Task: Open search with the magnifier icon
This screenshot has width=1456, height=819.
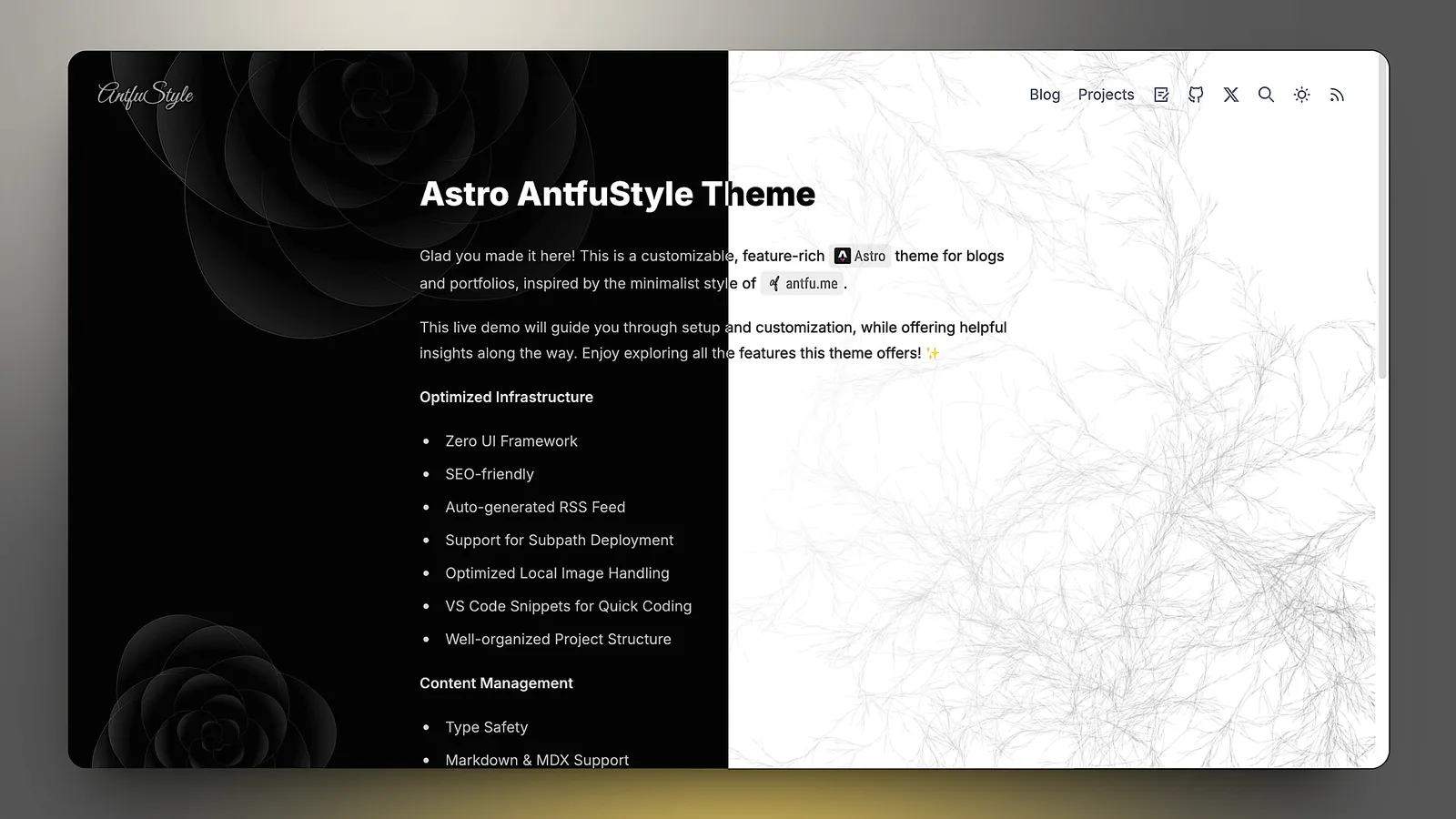Action: pyautogui.click(x=1266, y=95)
